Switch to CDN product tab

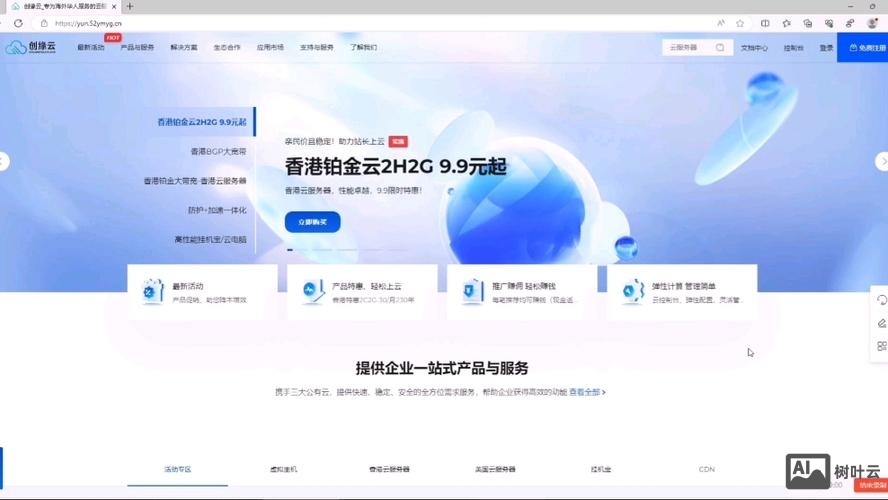(x=706, y=469)
